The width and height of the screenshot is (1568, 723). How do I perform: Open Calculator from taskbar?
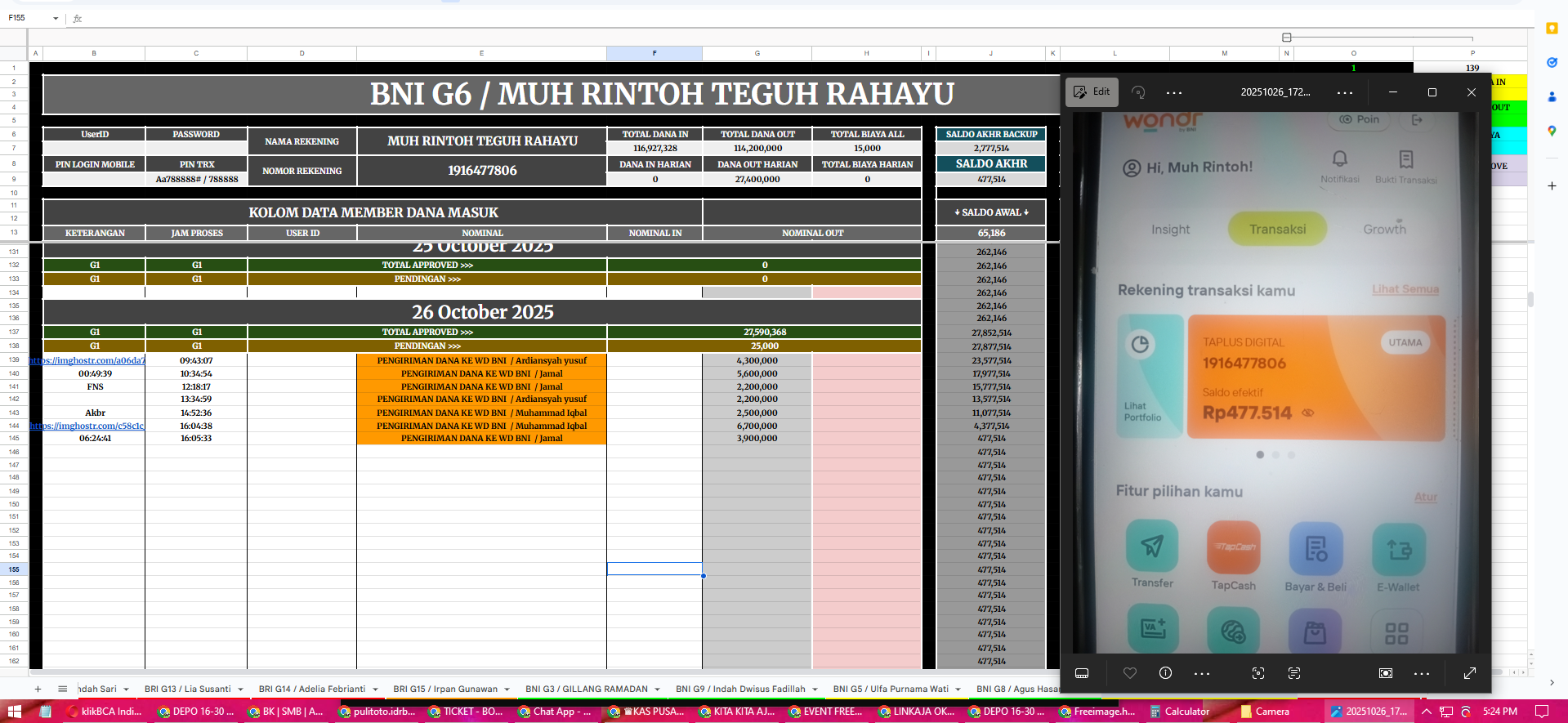1180,712
